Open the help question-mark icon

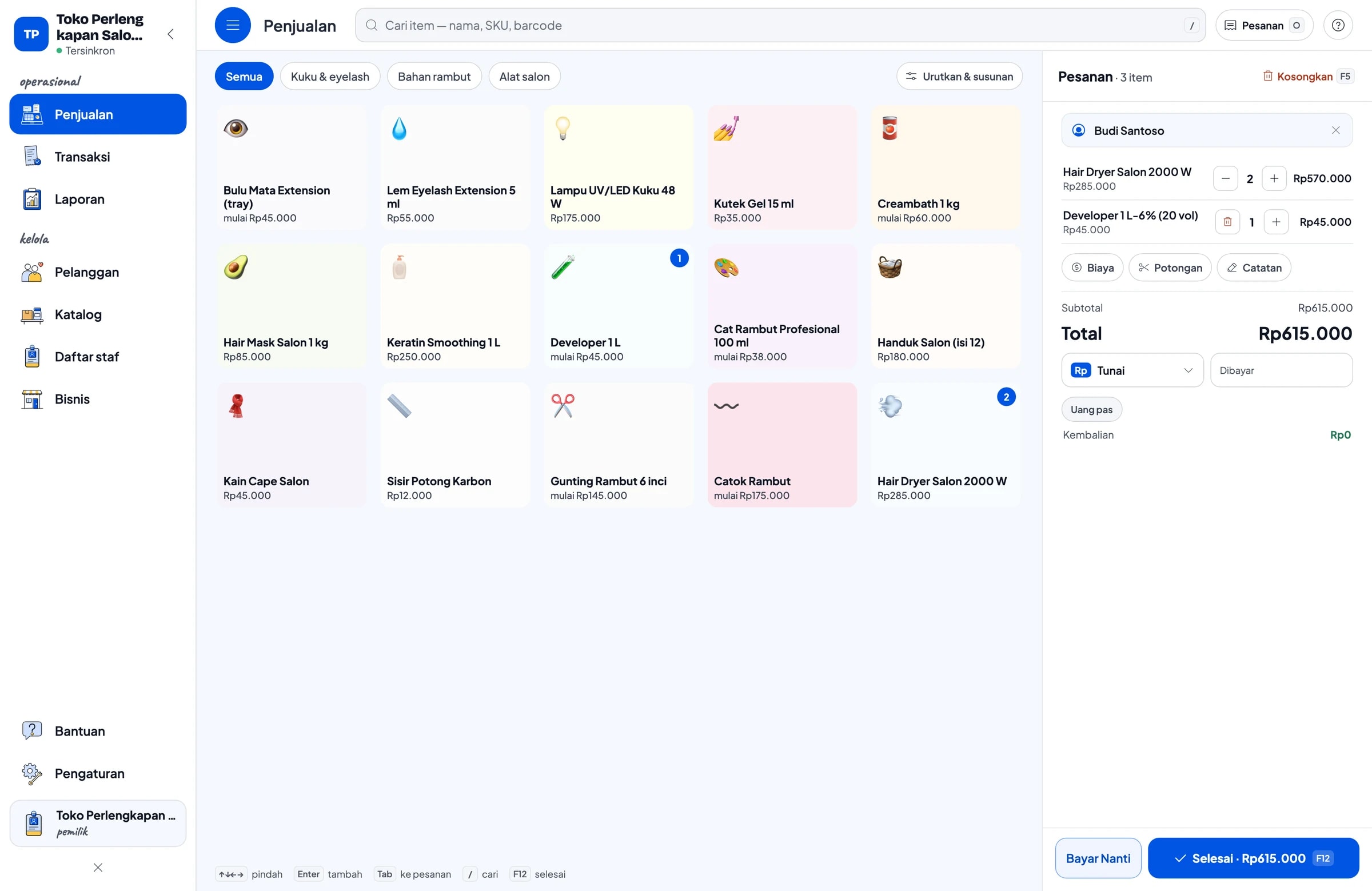1337,25
